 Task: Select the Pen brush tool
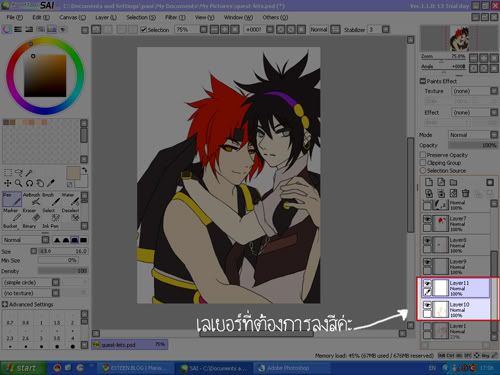[12, 199]
